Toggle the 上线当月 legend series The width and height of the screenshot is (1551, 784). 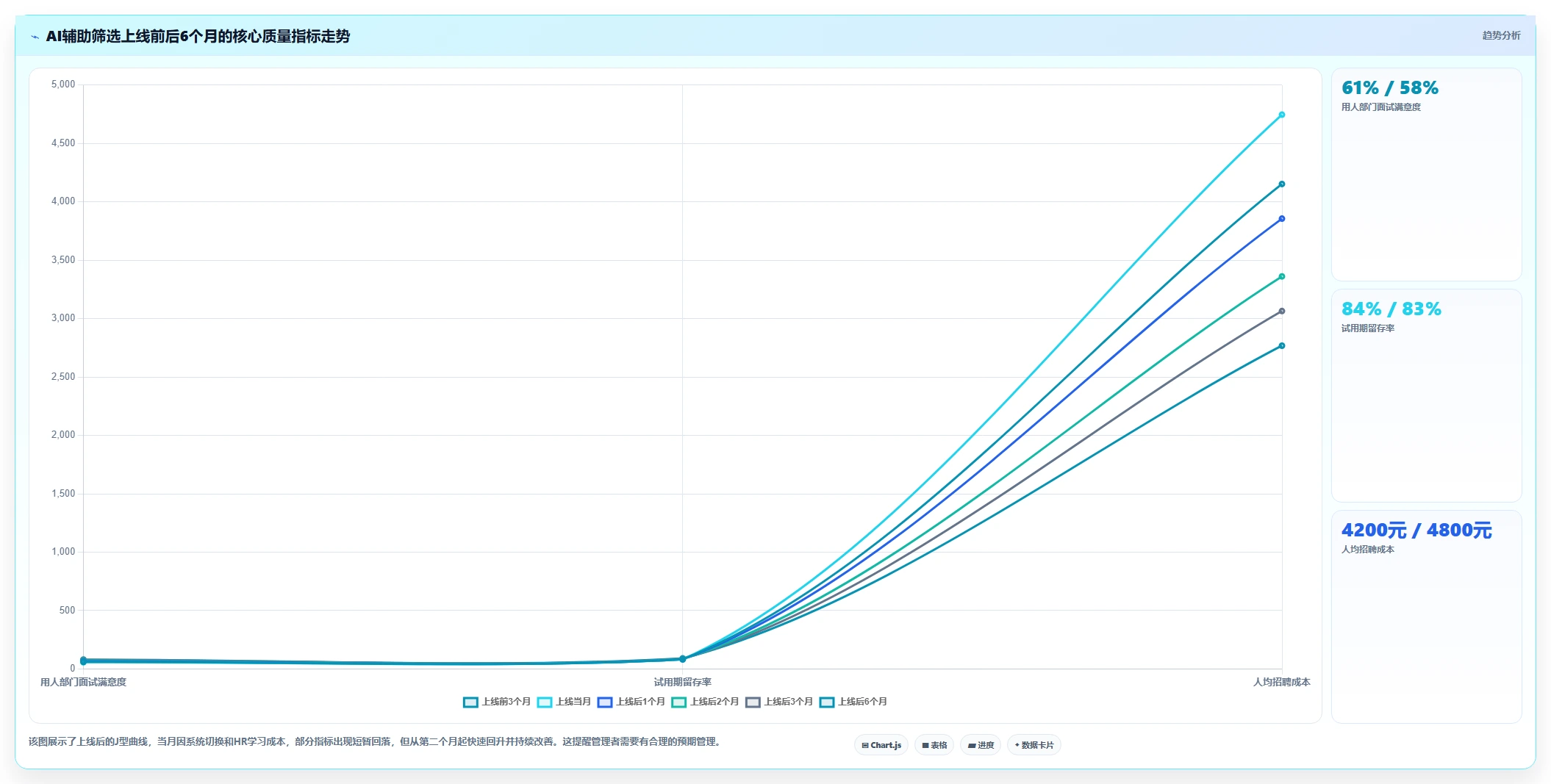565,702
